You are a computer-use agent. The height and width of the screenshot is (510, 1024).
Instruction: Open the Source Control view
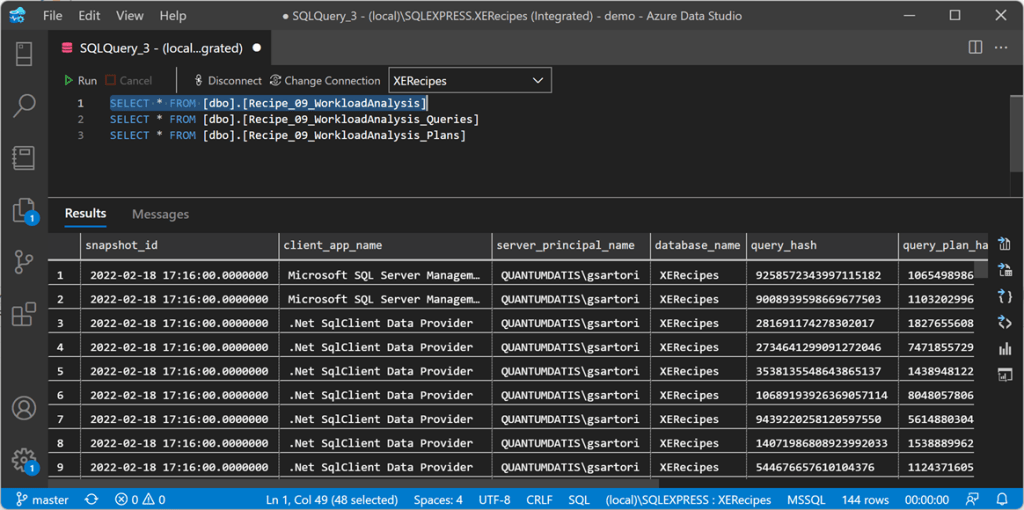24,262
